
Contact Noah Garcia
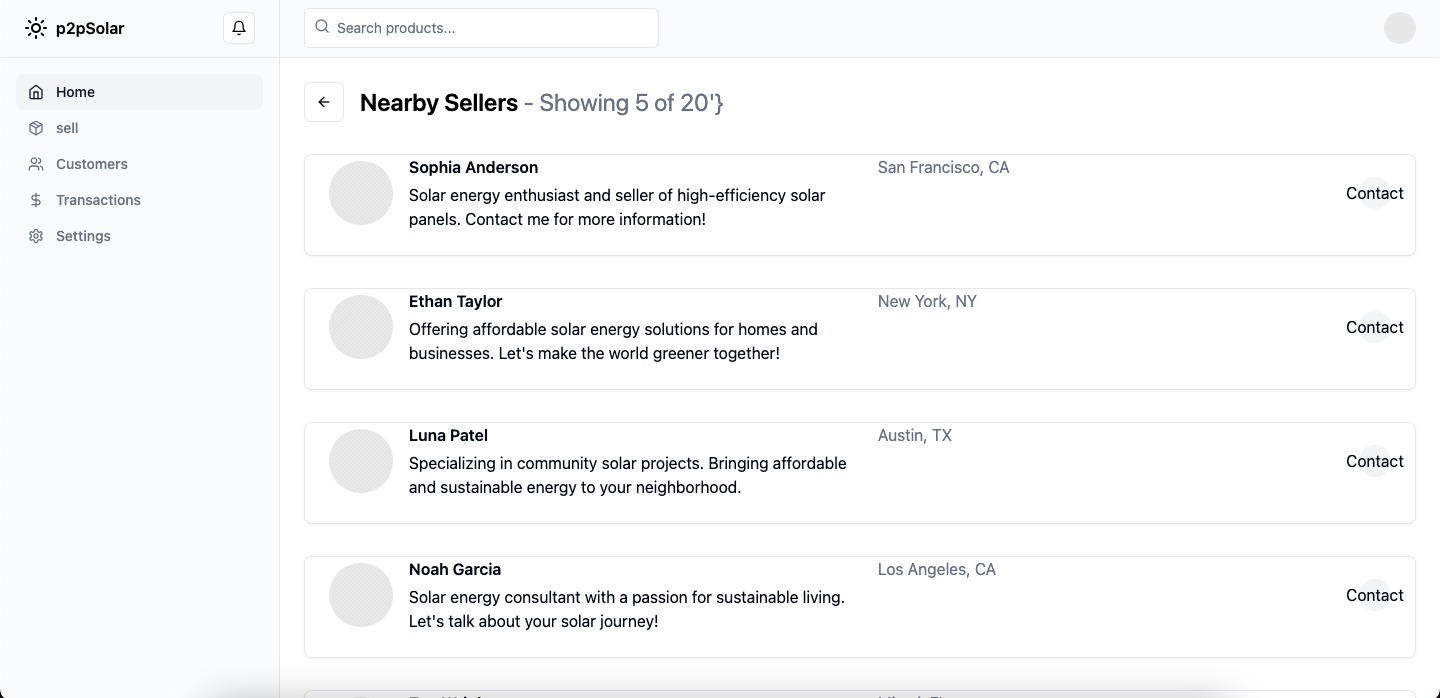point(1374,595)
